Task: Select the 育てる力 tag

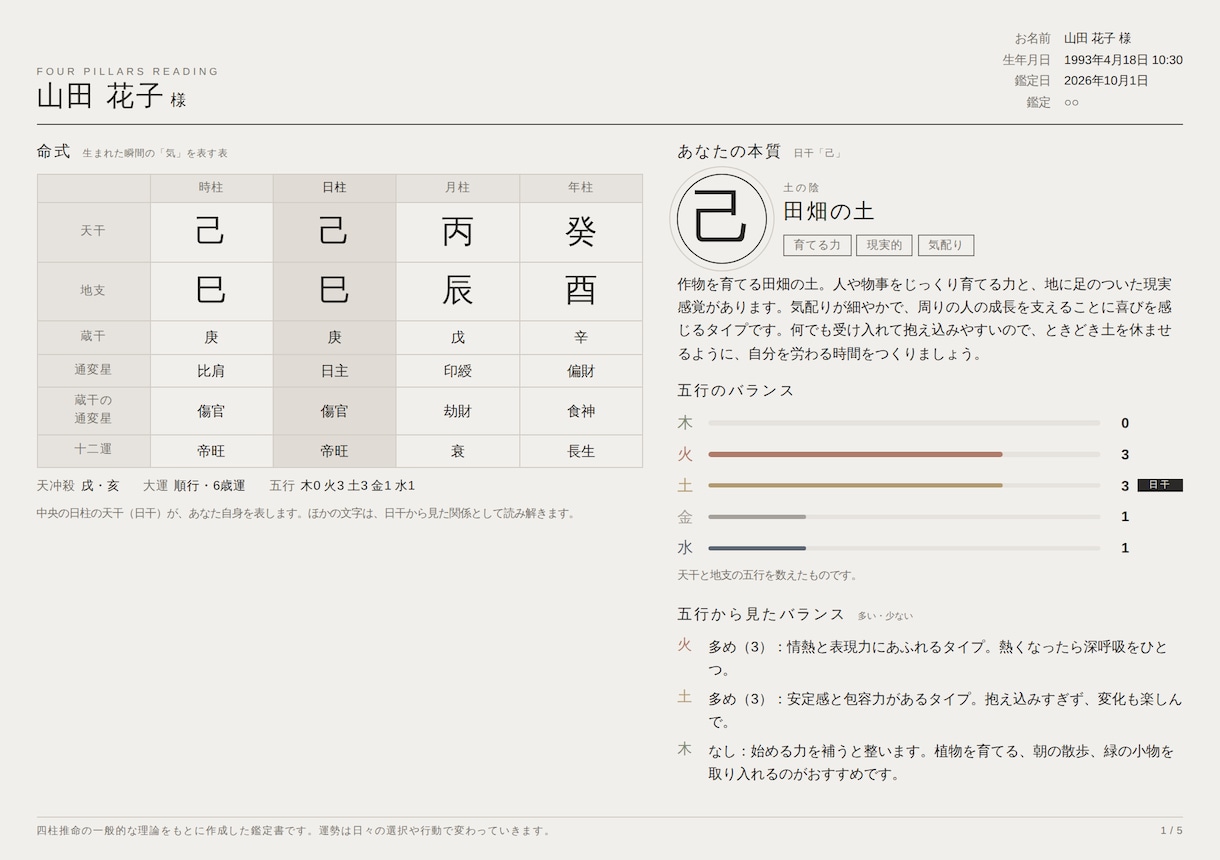Action: point(817,245)
